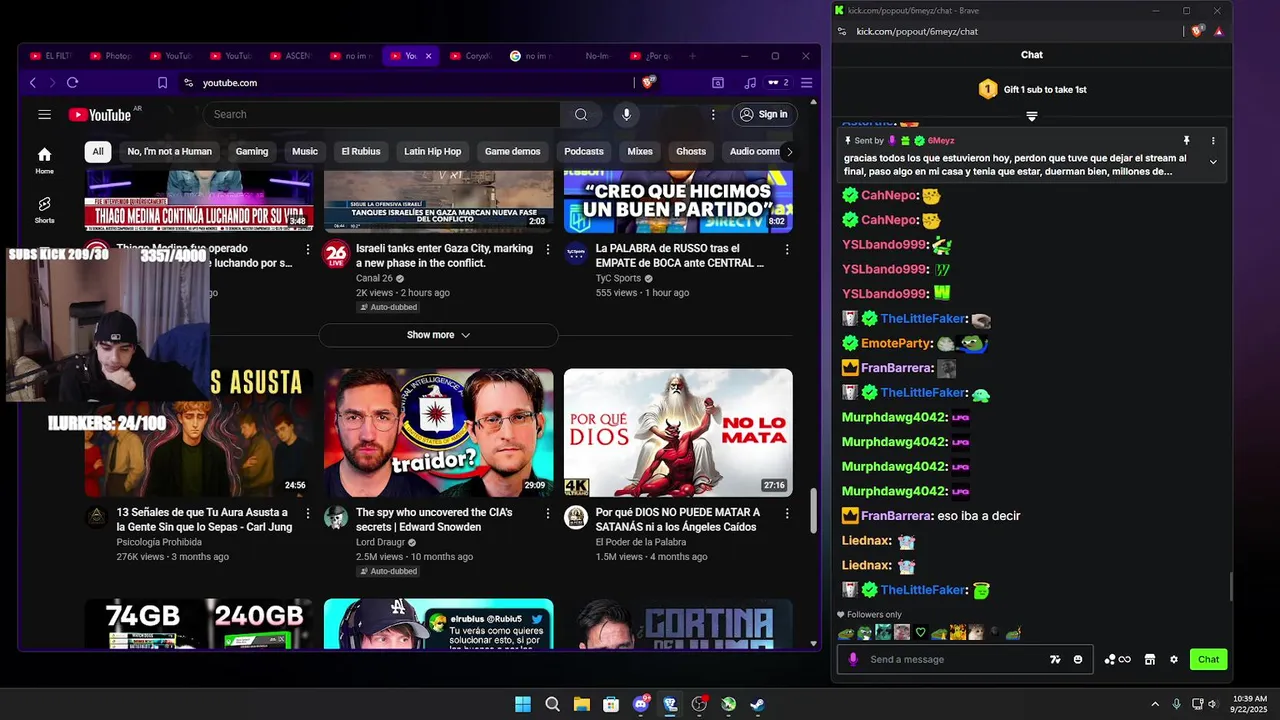Open TyC Sports channel link
The image size is (1280, 720).
point(619,278)
